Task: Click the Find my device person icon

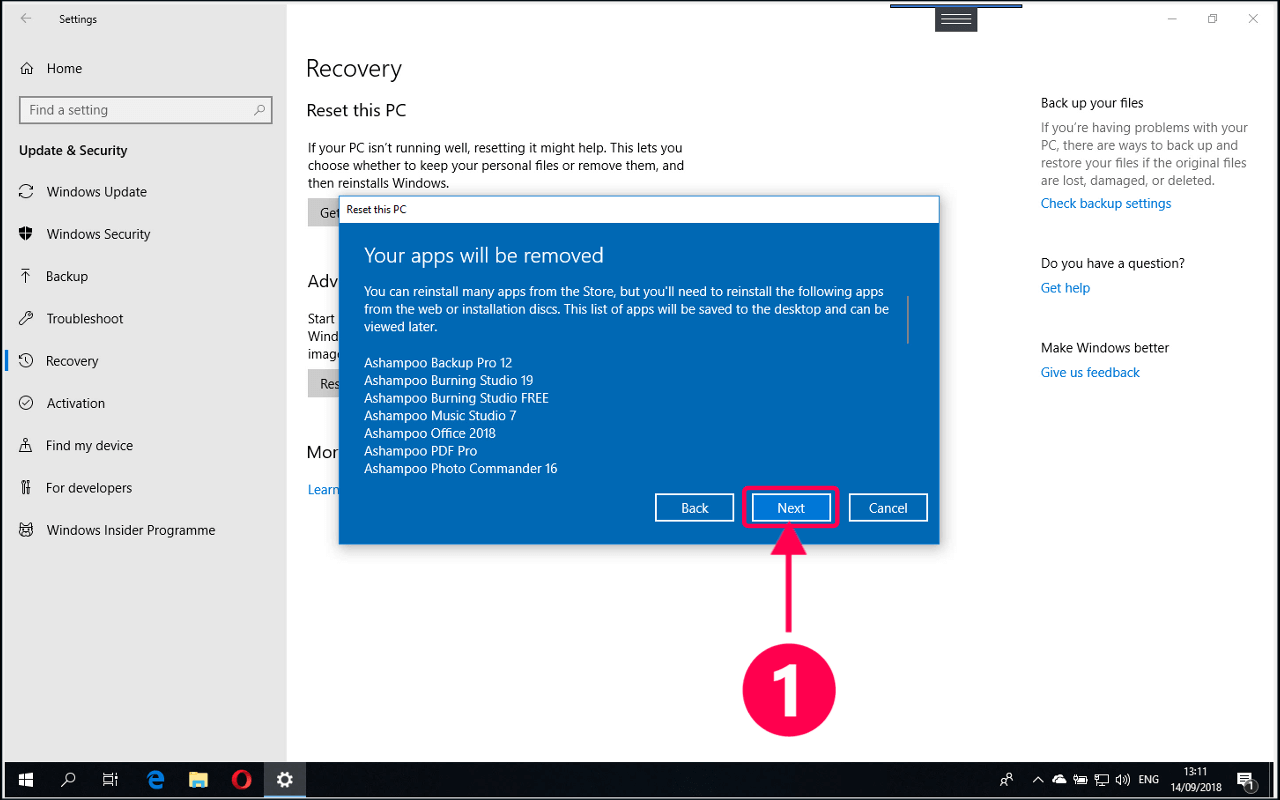Action: [x=27, y=446]
